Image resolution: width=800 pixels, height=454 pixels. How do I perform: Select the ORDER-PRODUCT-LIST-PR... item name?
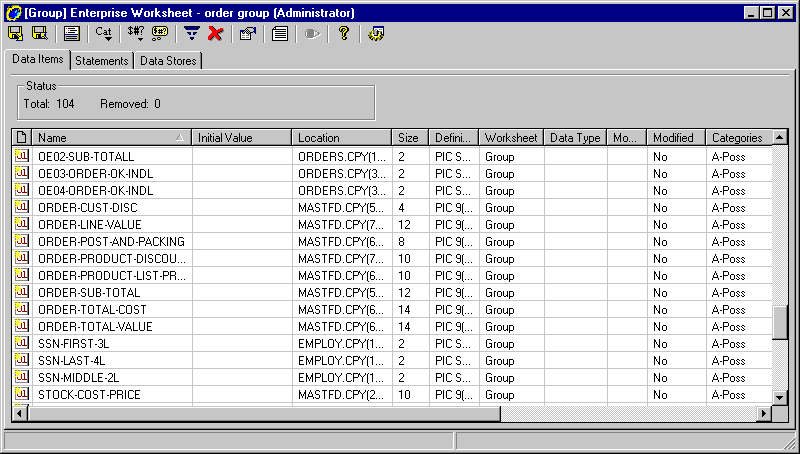pos(112,275)
